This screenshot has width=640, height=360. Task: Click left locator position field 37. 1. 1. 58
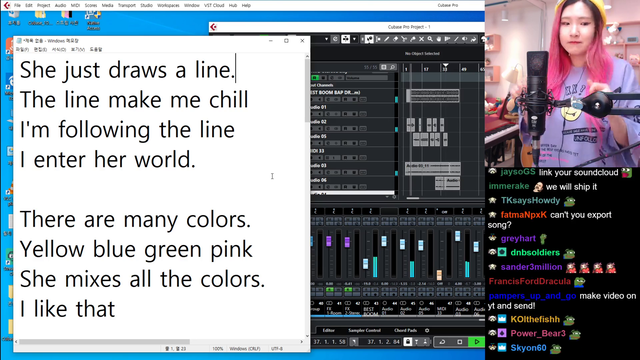coord(329,342)
